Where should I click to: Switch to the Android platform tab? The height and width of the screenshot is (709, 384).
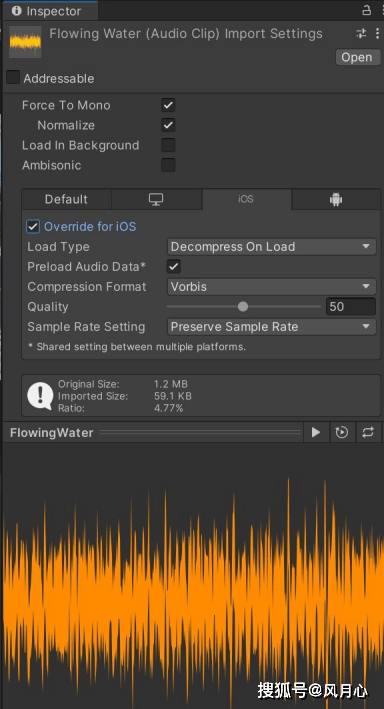(x=336, y=199)
